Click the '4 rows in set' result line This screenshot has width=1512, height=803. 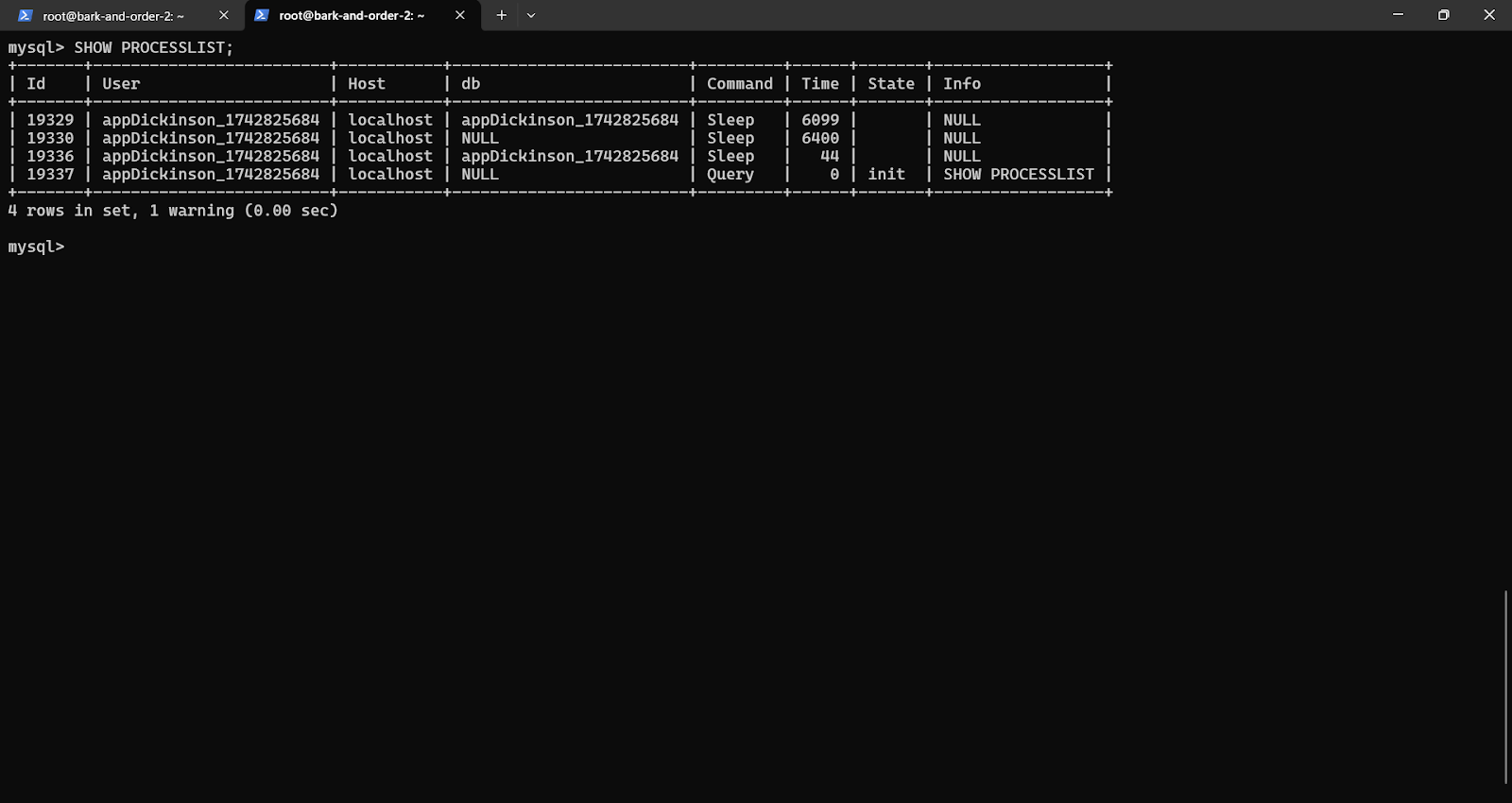point(173,211)
